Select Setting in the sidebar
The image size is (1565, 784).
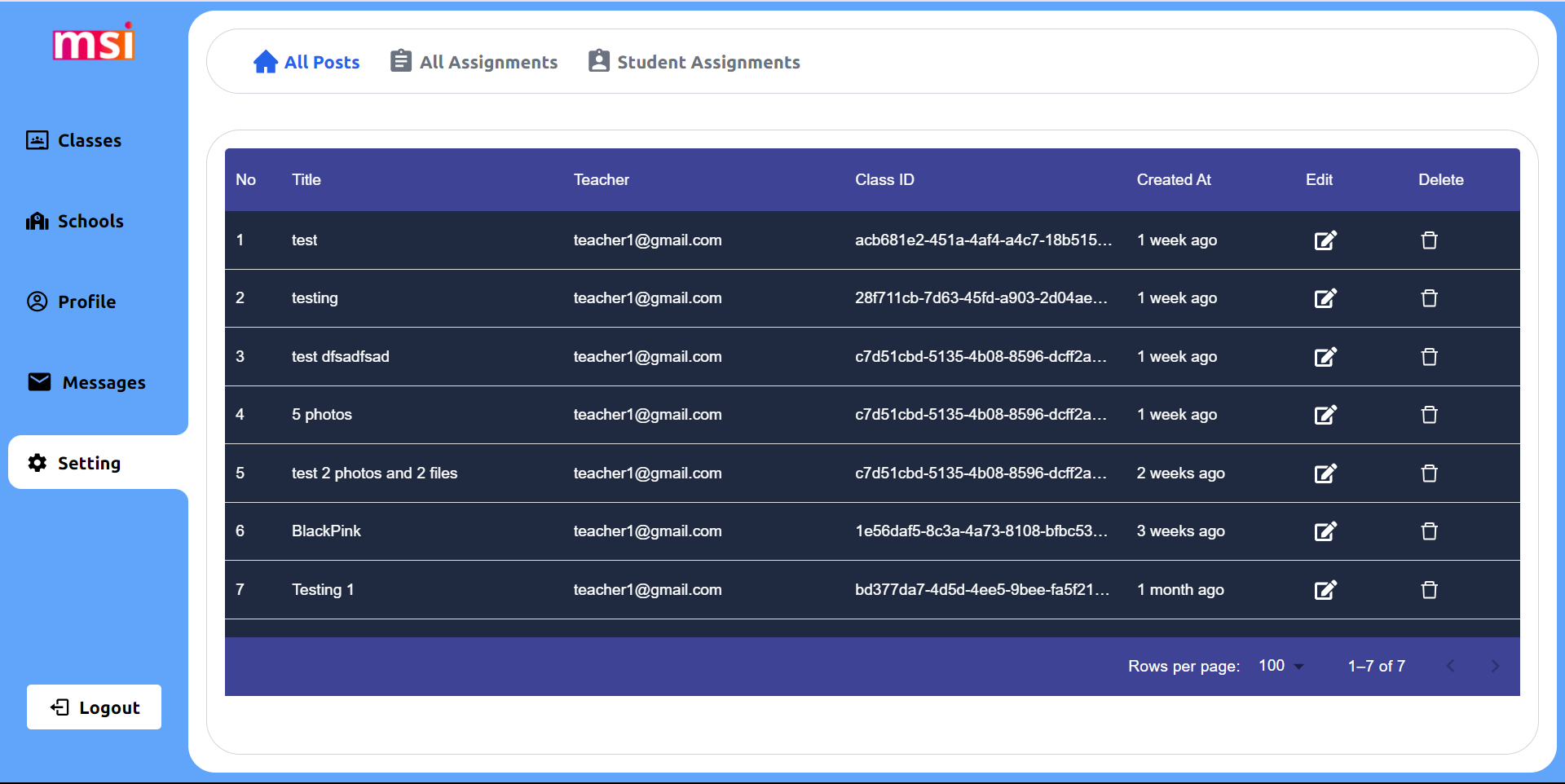pos(98,462)
